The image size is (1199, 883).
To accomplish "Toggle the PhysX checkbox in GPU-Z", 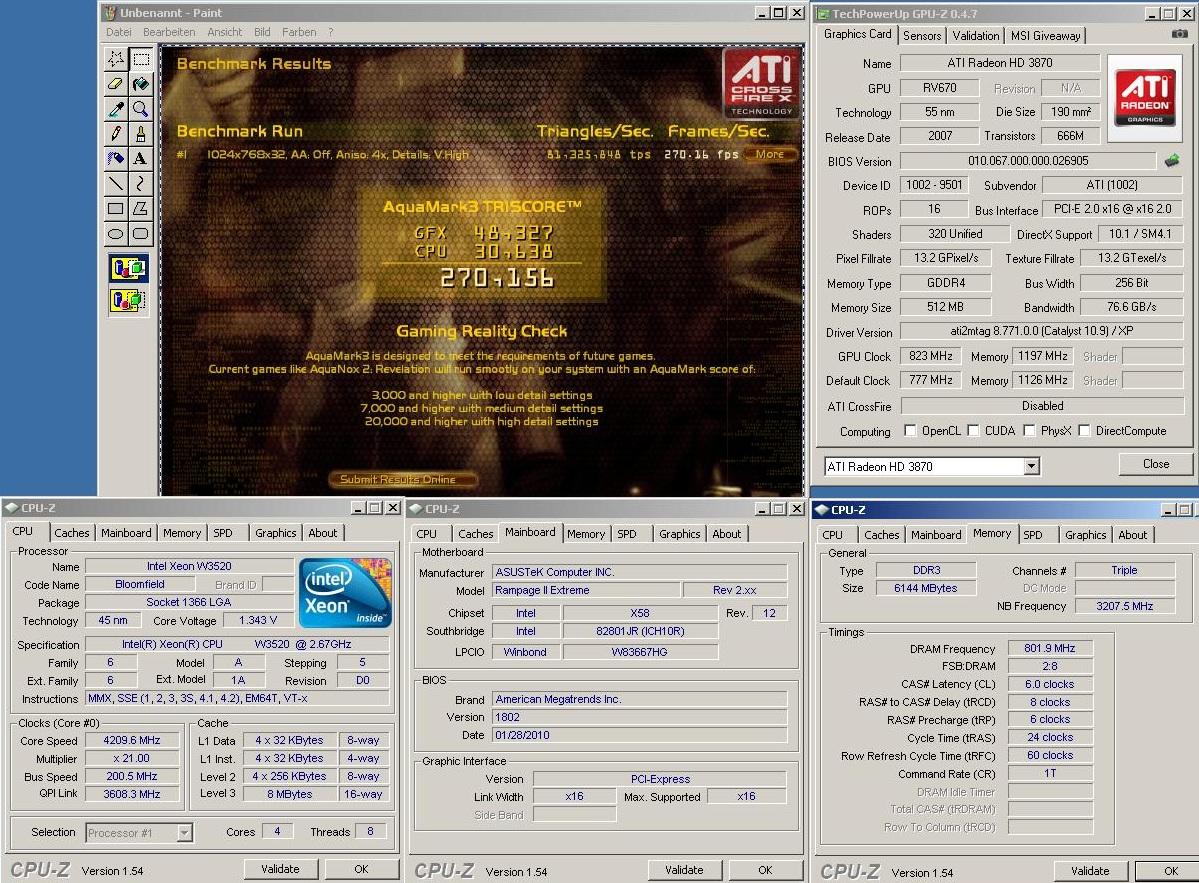I will 1029,430.
